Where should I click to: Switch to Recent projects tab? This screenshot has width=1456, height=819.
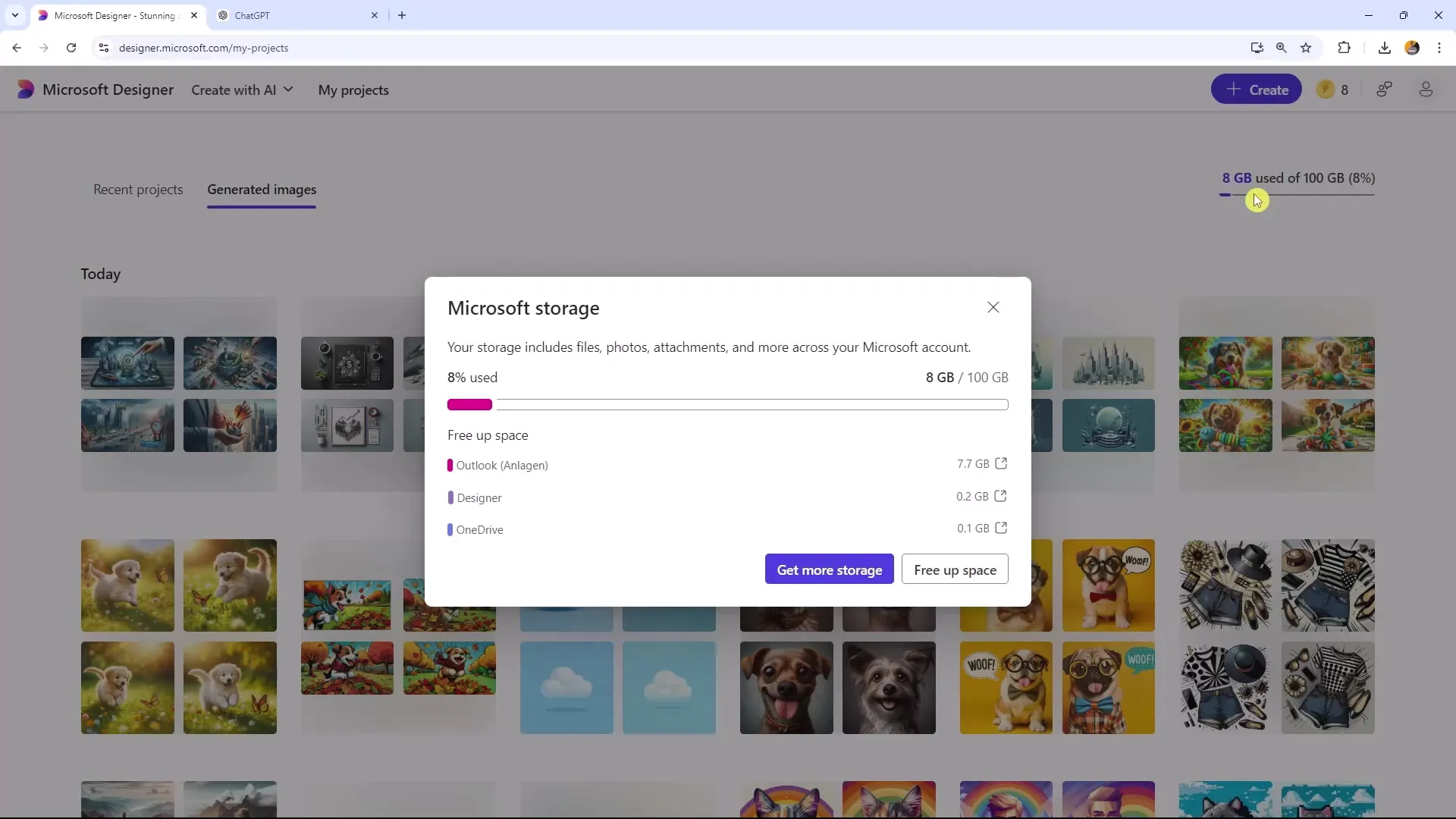coord(138,189)
